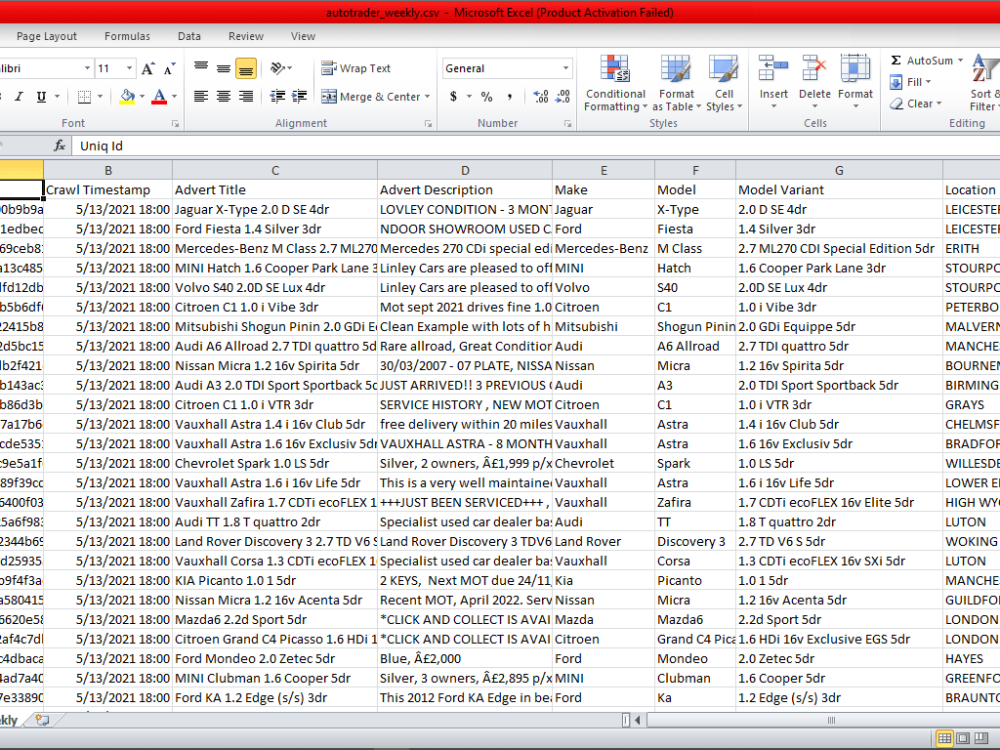
Task: Decrease decimal places
Action: (x=562, y=96)
